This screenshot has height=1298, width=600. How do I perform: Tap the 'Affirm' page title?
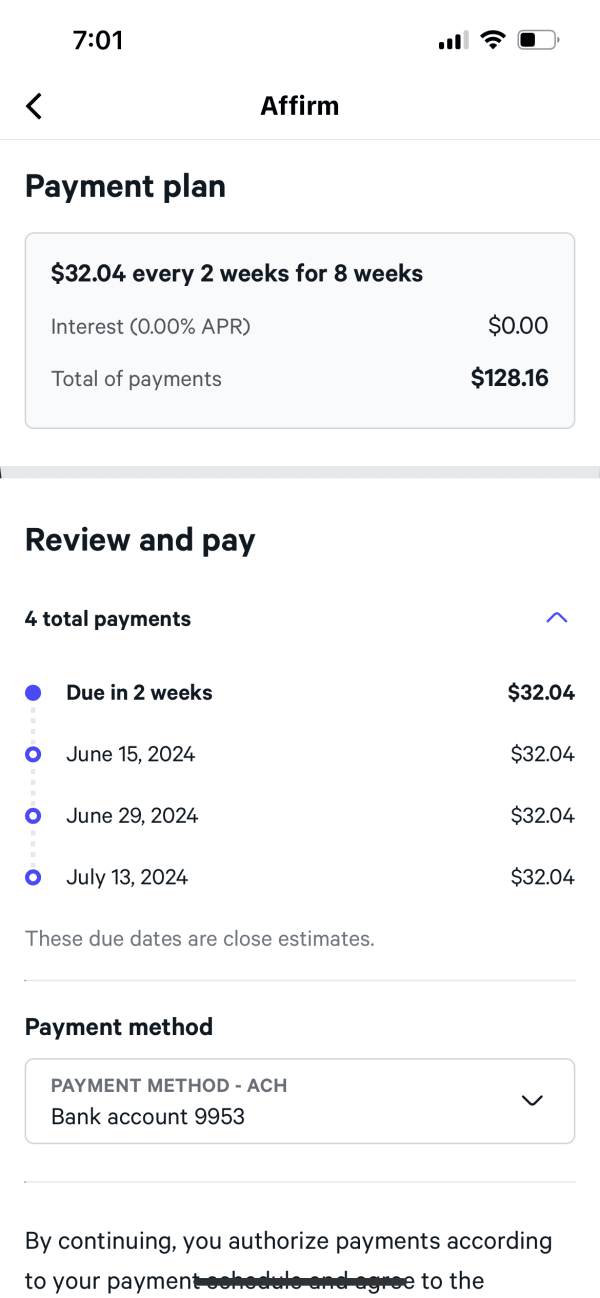[x=300, y=106]
